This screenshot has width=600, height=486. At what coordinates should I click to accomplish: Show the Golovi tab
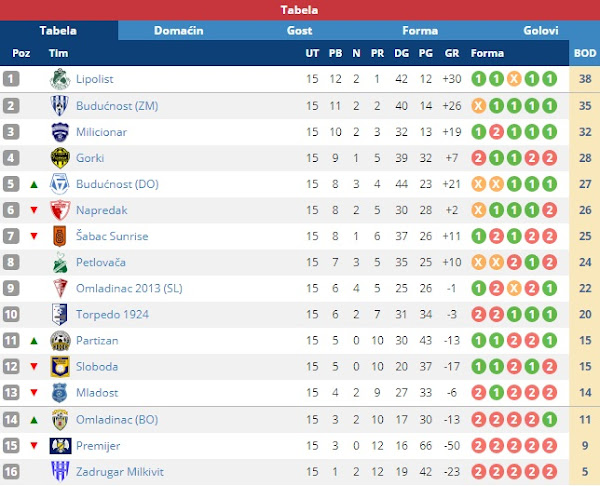click(x=540, y=31)
